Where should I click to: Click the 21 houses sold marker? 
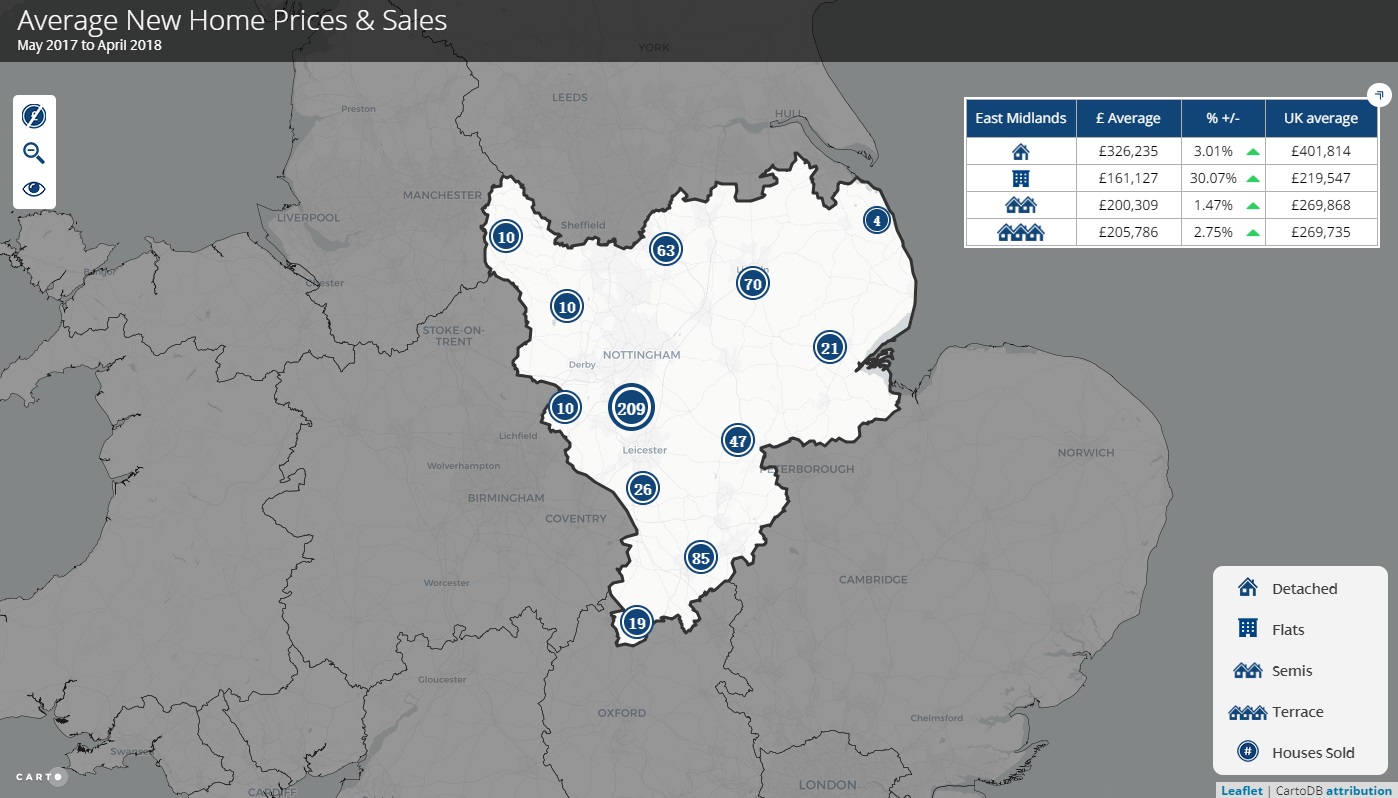tap(829, 348)
